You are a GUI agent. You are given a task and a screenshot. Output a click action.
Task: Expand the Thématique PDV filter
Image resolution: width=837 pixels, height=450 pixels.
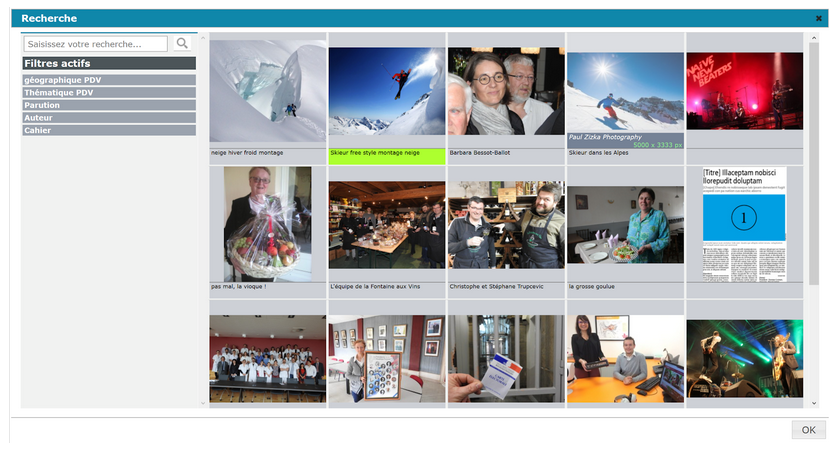[x=109, y=92]
